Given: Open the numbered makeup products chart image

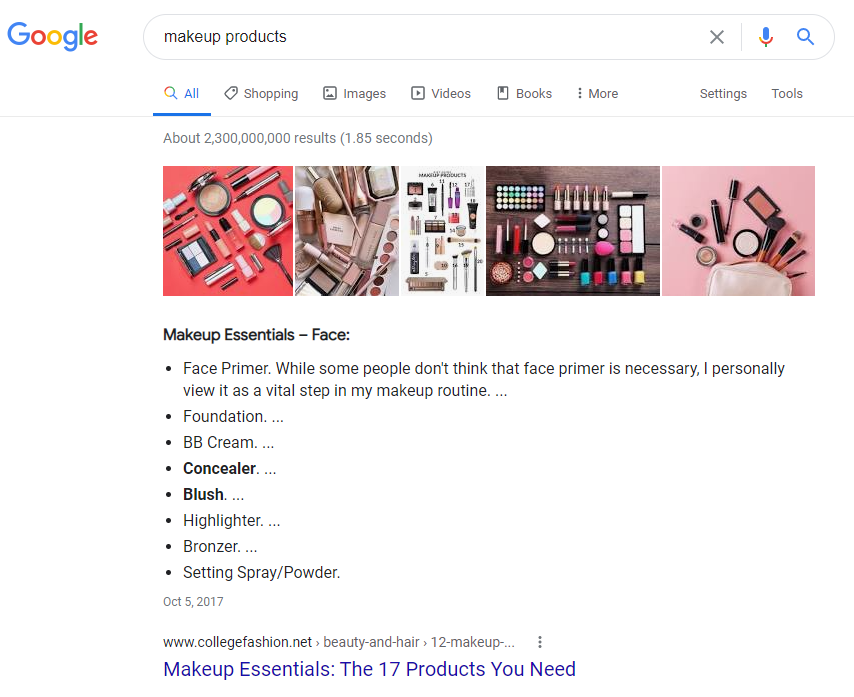Looking at the screenshot, I should pos(442,231).
